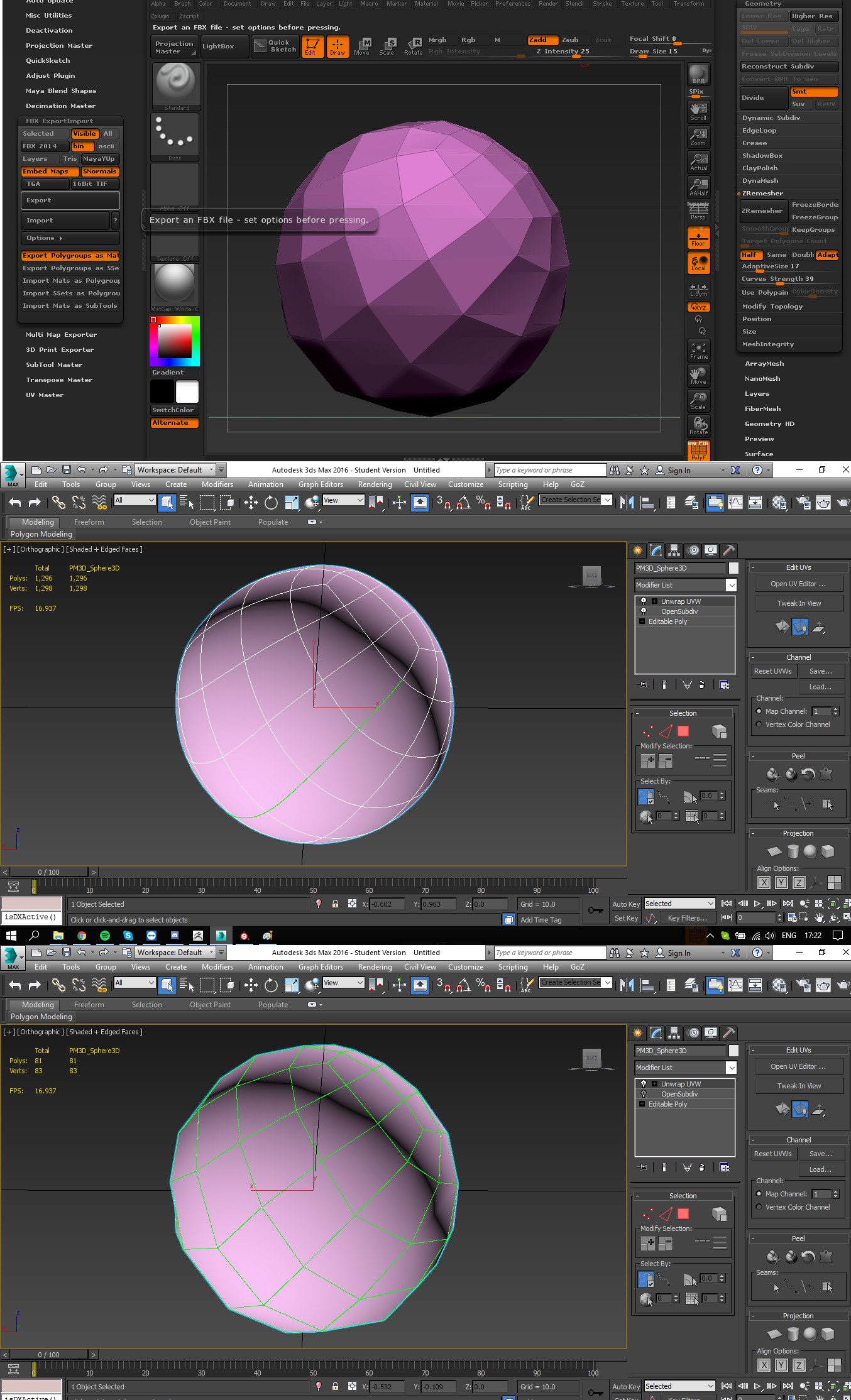Toggle the Smt option beside Divide
The width and height of the screenshot is (851, 1400).
pyautogui.click(x=814, y=92)
